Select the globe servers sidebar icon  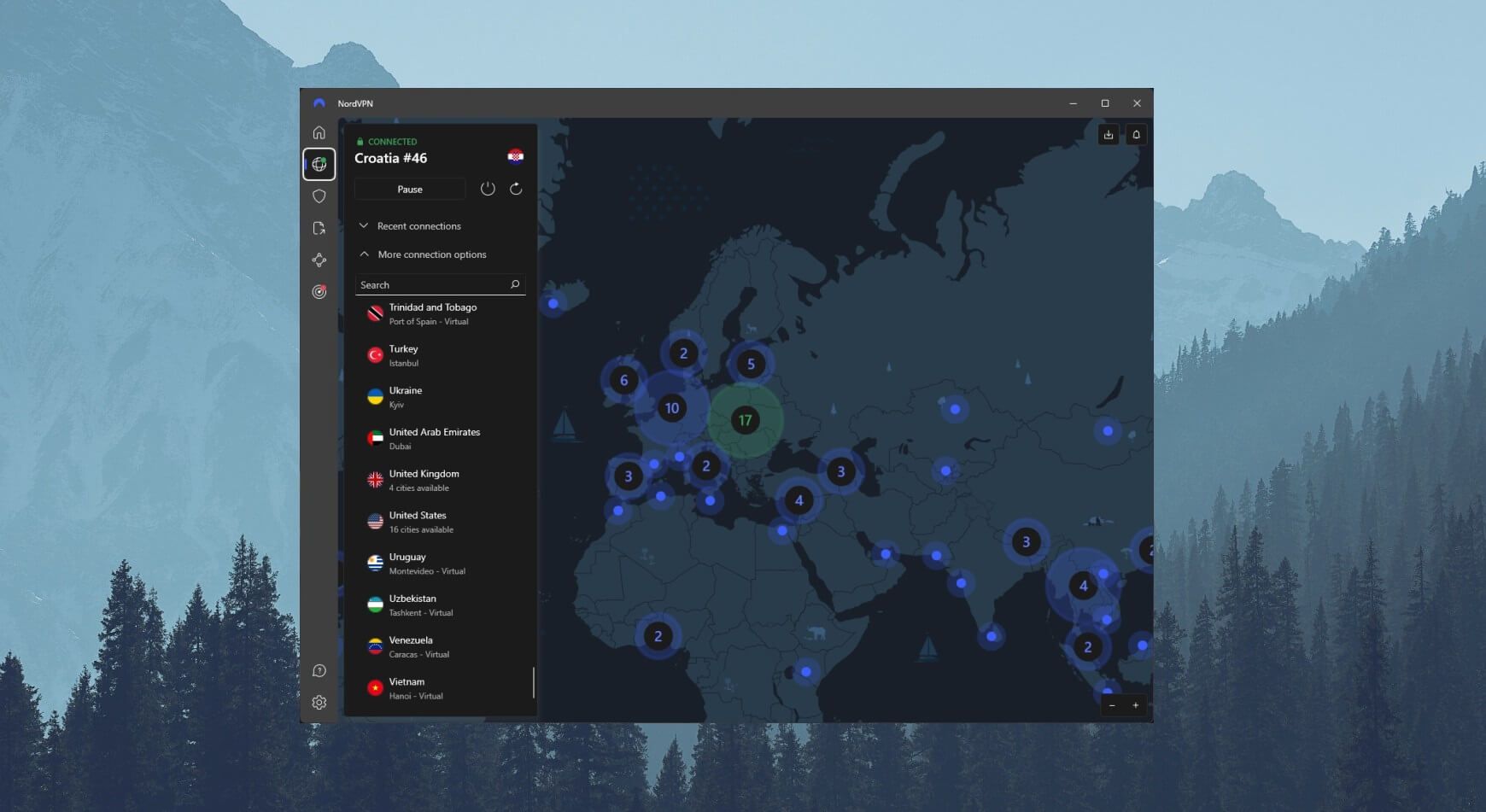(x=319, y=164)
